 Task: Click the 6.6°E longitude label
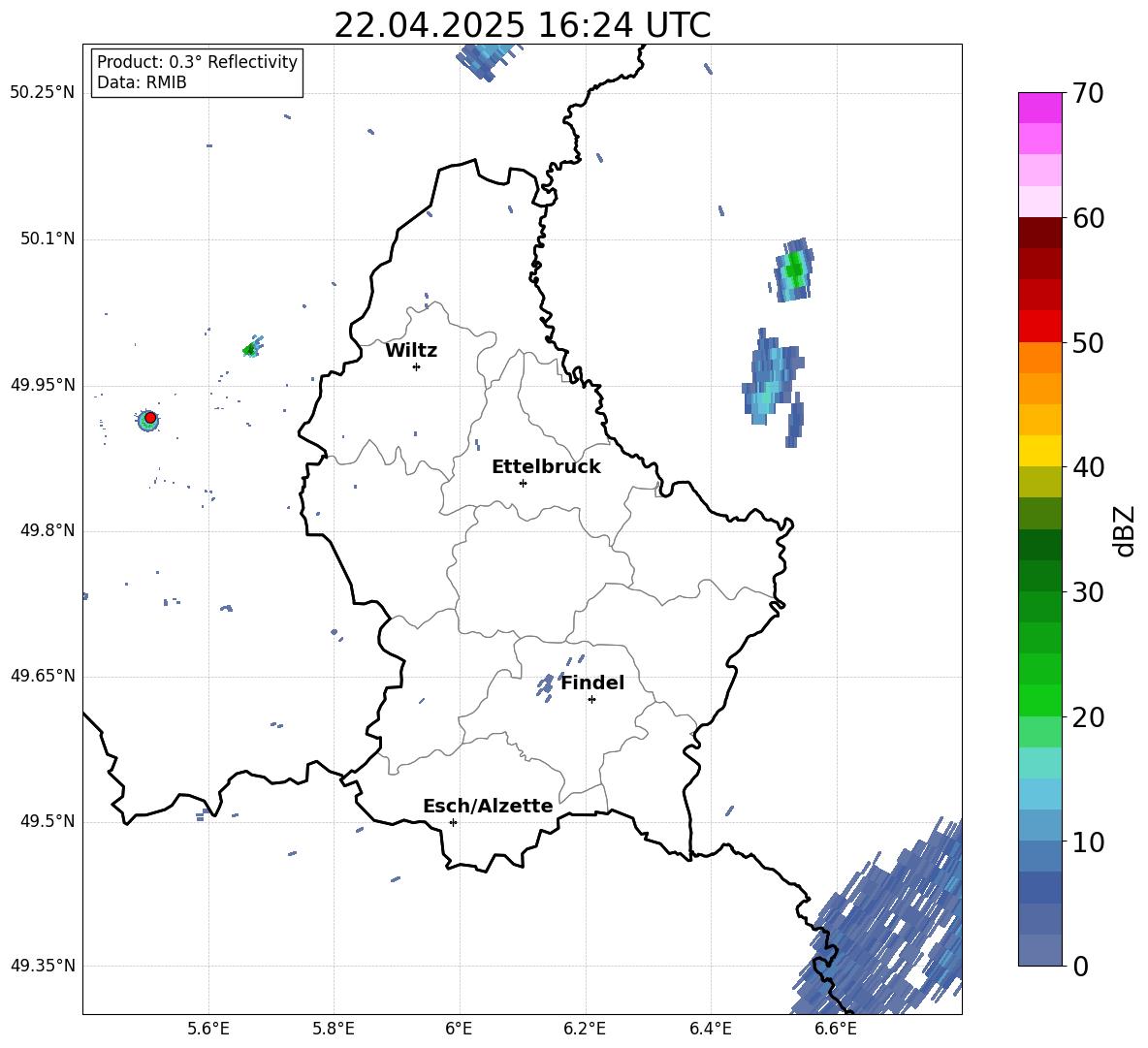pos(836,1029)
